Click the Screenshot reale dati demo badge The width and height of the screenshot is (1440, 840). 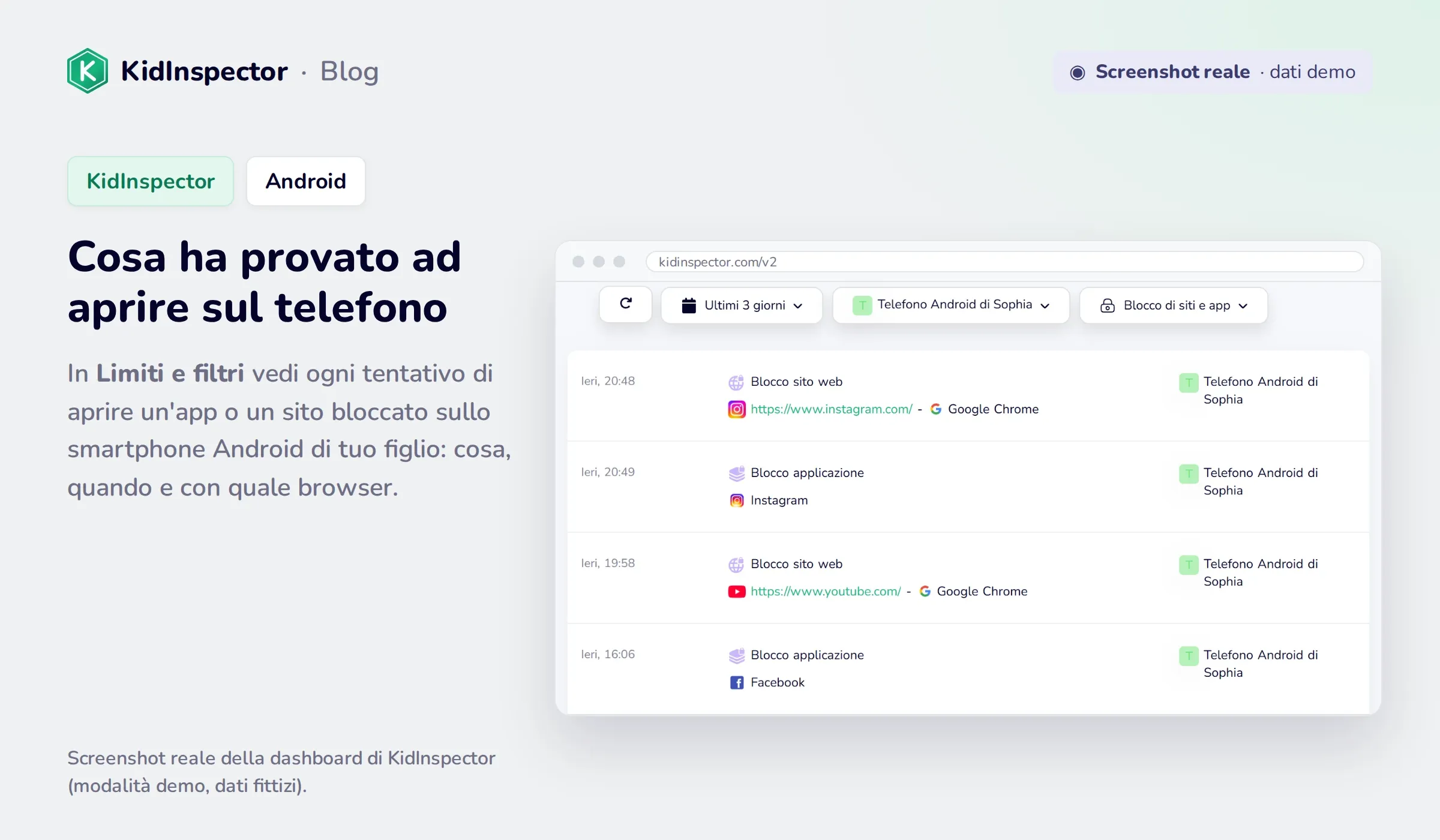[x=1213, y=72]
